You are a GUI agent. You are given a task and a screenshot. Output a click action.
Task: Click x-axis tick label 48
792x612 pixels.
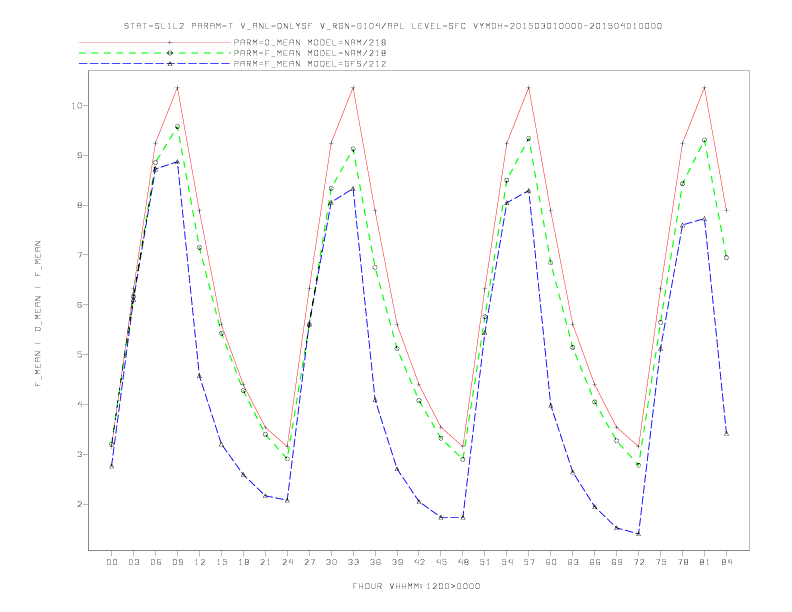[x=463, y=562]
